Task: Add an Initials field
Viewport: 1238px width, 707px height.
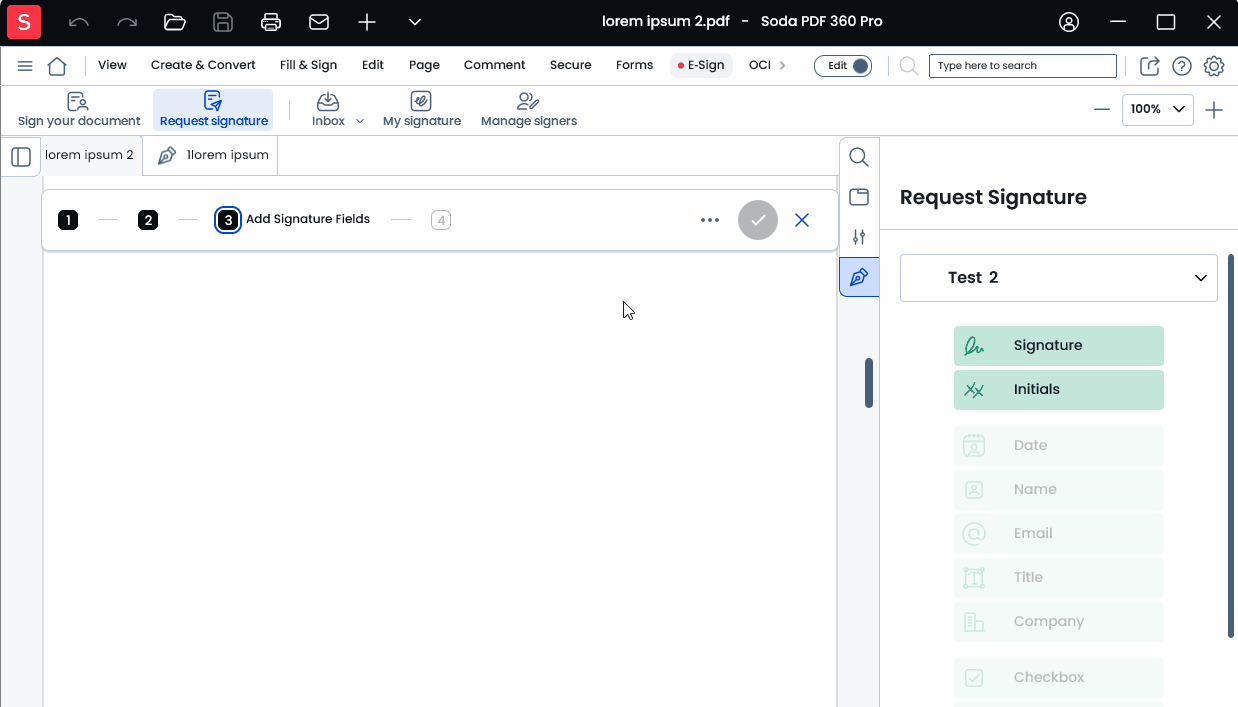Action: (1059, 390)
